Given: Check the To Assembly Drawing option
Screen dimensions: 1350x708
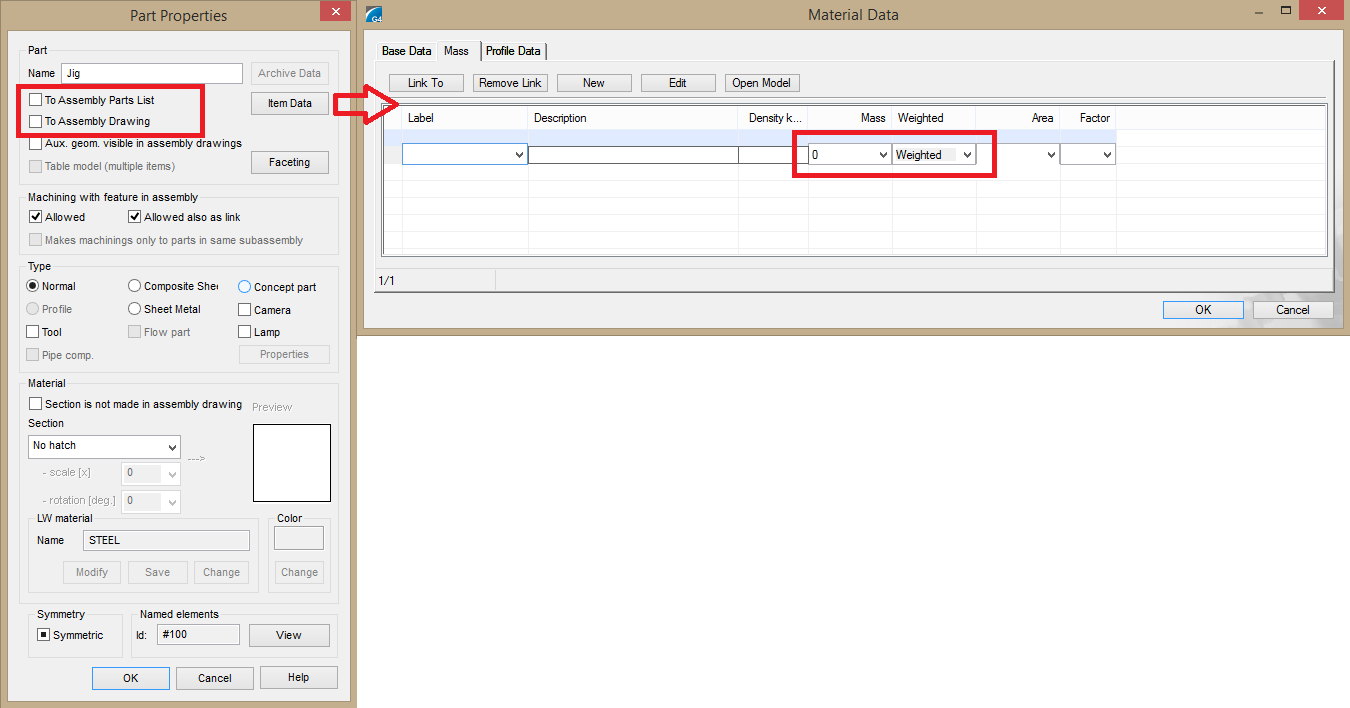Looking at the screenshot, I should tap(36, 121).
